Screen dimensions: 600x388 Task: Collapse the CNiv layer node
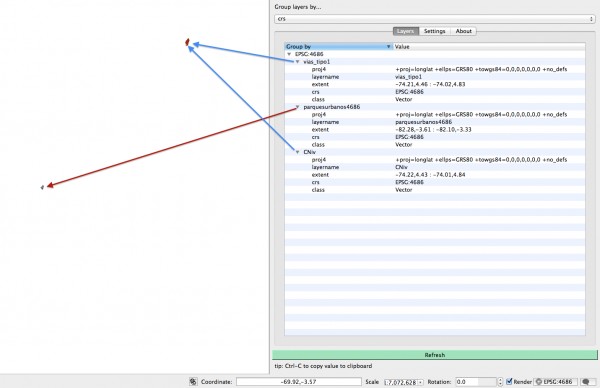click(x=297, y=152)
